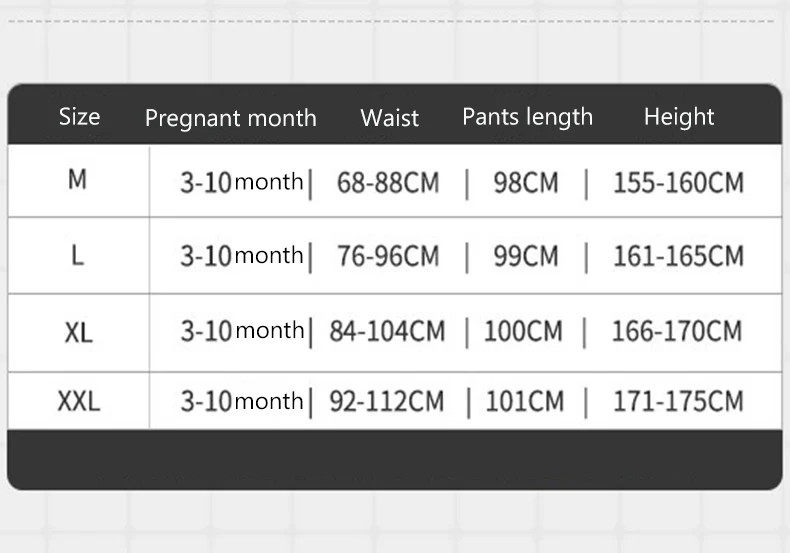Image resolution: width=790 pixels, height=553 pixels.
Task: Select the M size cell
Action: click(x=78, y=180)
